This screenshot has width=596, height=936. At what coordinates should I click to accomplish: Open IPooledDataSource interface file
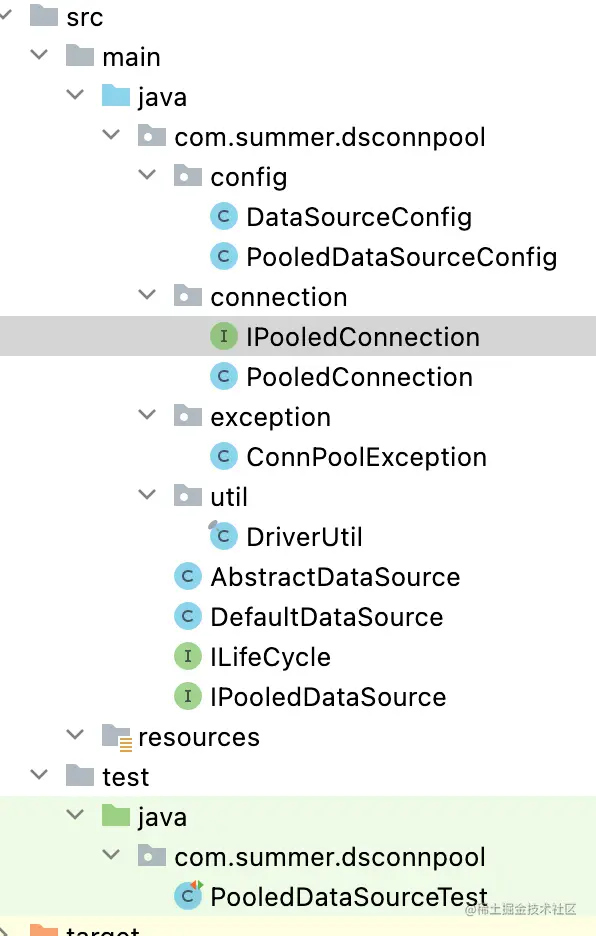[x=328, y=697]
